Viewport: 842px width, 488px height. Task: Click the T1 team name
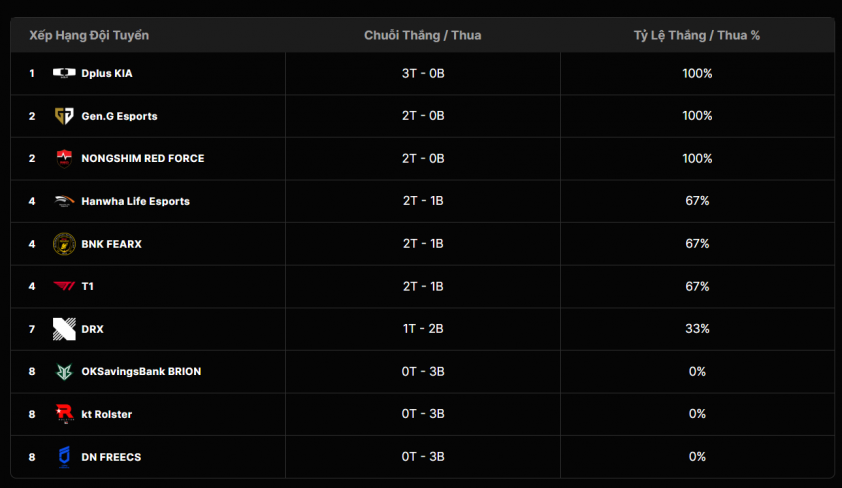[x=88, y=286]
